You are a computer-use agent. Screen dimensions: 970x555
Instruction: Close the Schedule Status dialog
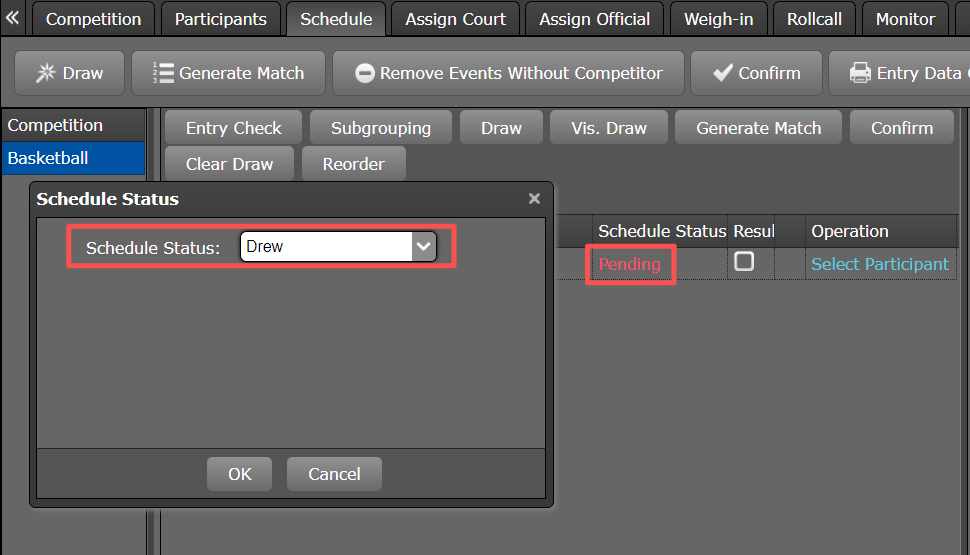[x=534, y=199]
